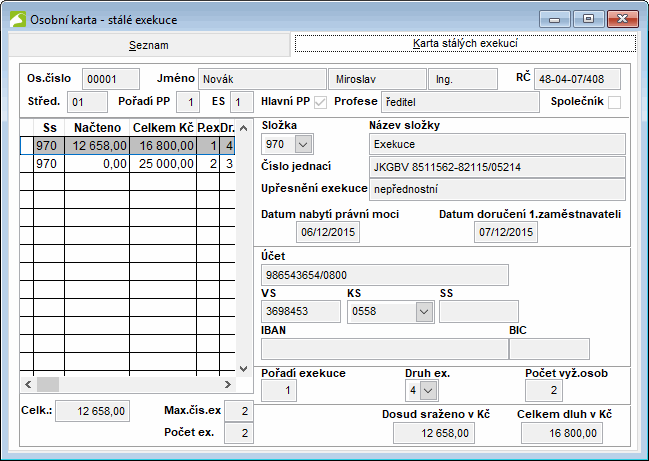Minimize the Osobní karta window
This screenshot has height=461, width=649.
click(x=555, y=18)
